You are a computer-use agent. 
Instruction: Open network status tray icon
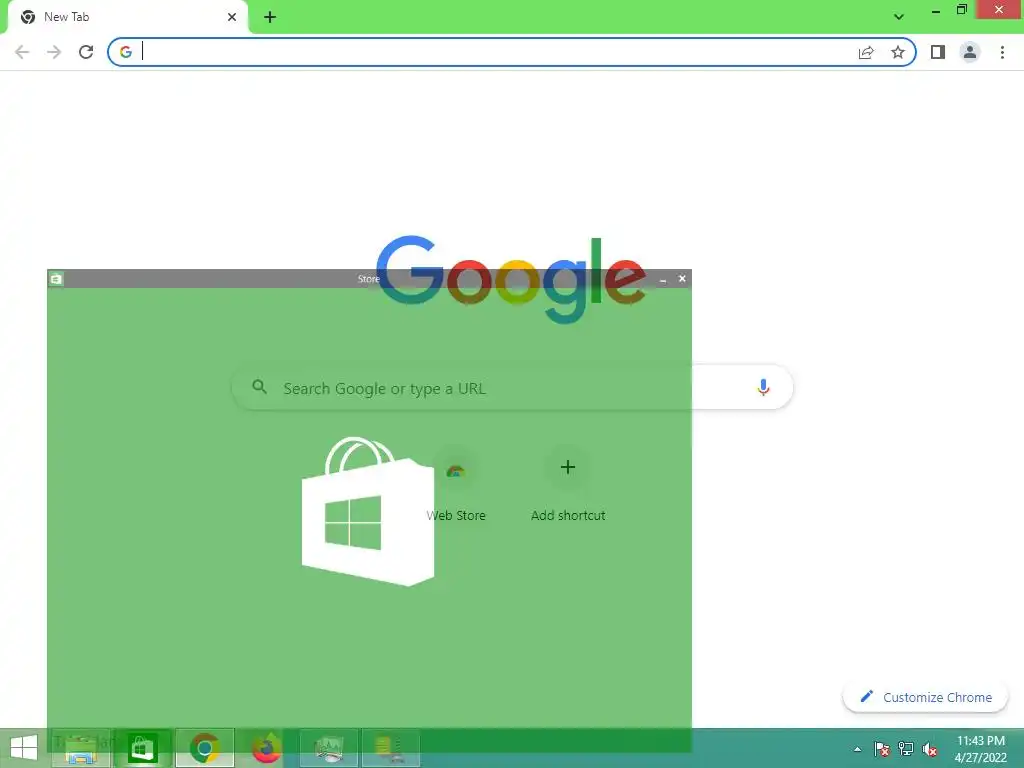(905, 749)
